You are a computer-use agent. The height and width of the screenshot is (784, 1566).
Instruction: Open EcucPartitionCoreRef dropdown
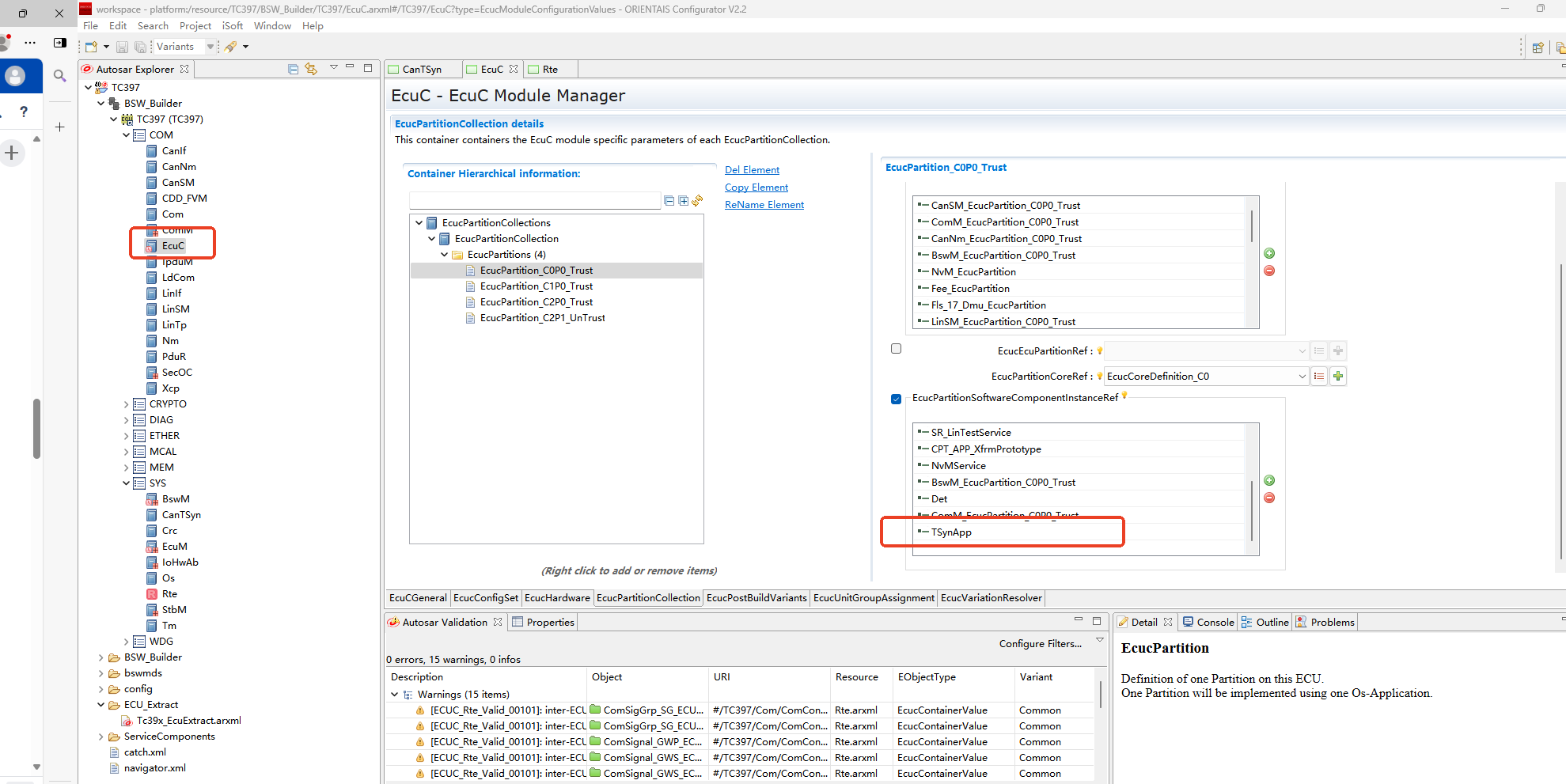pyautogui.click(x=1302, y=377)
